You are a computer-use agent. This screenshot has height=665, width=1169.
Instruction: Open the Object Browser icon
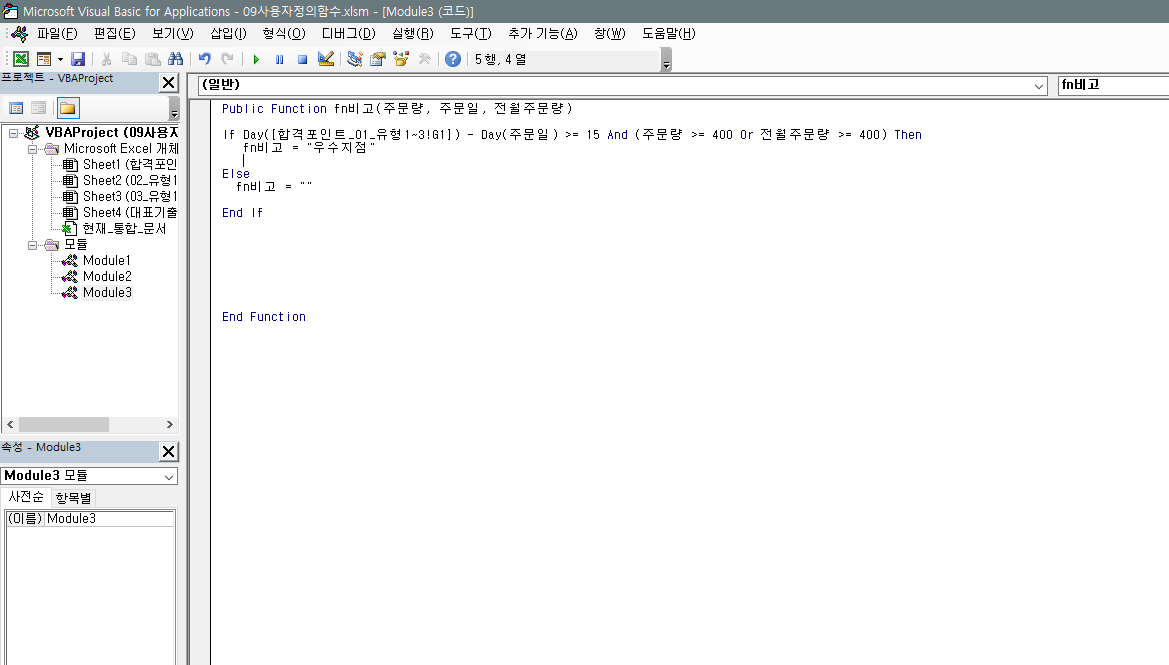[x=401, y=59]
